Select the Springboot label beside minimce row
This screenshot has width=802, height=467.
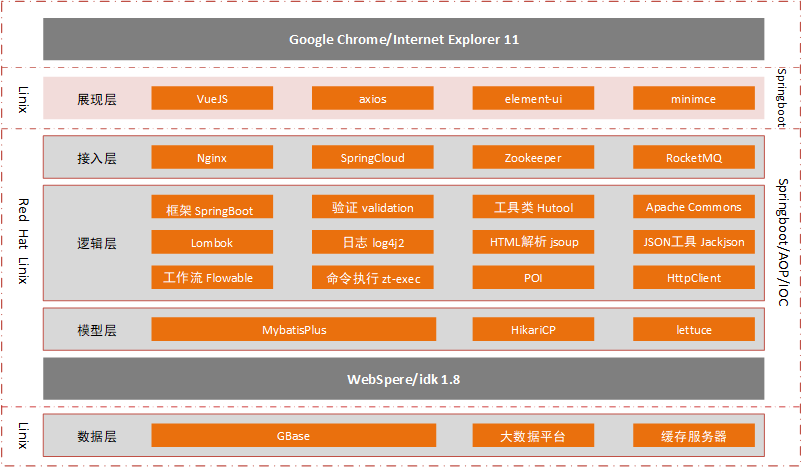coord(781,98)
